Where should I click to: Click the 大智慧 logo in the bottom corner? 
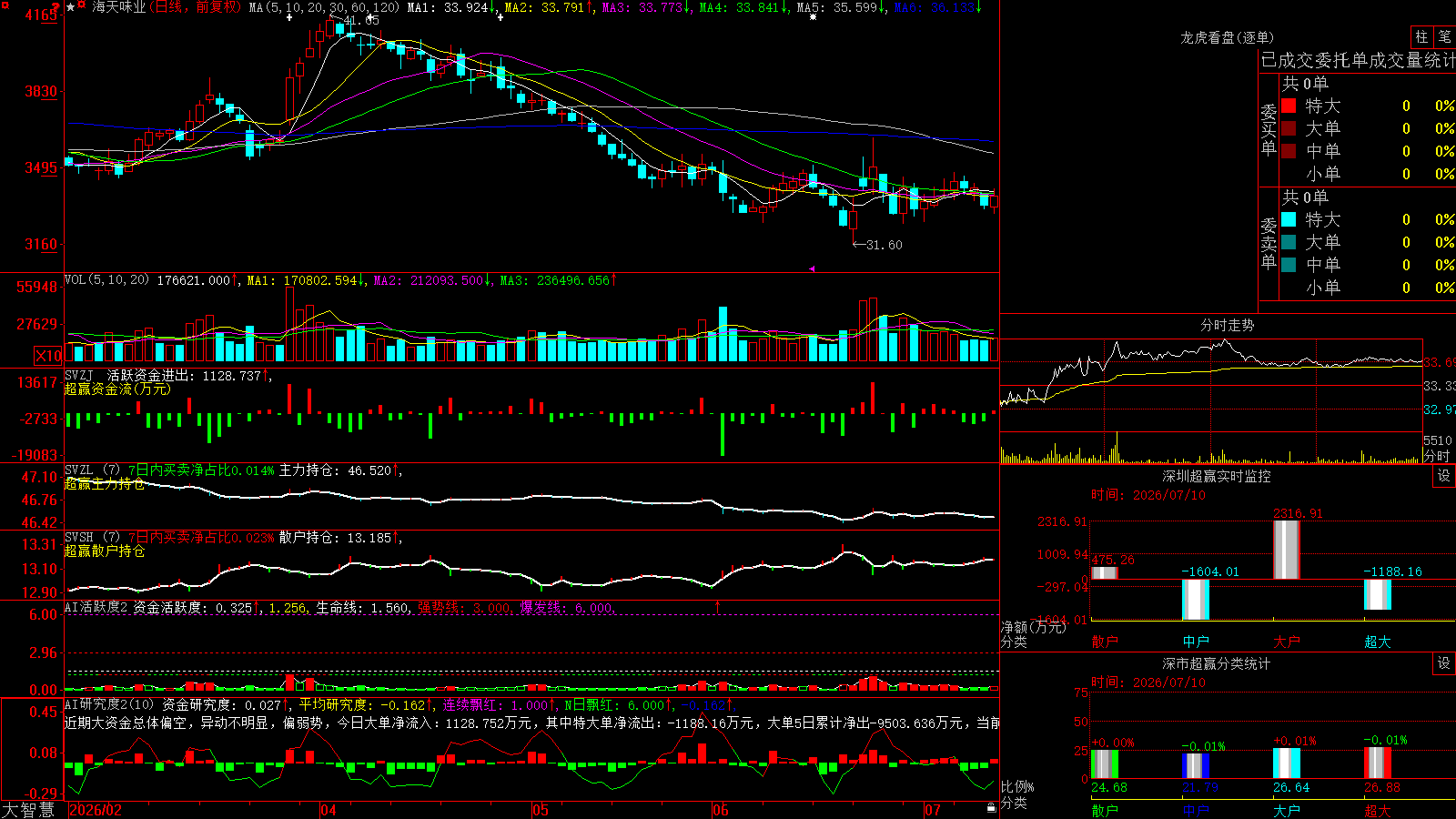coord(28,810)
